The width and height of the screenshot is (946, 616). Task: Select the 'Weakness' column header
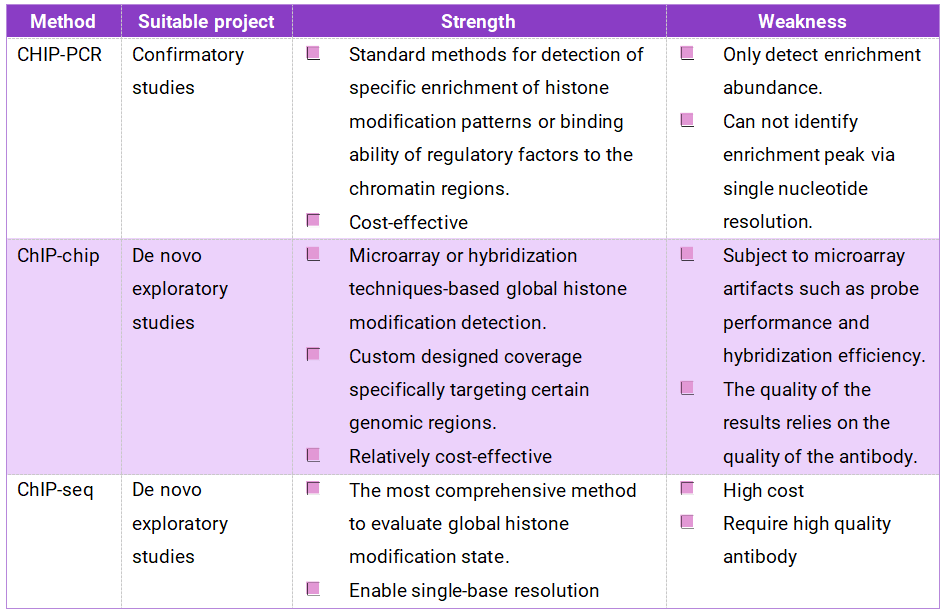click(x=802, y=21)
